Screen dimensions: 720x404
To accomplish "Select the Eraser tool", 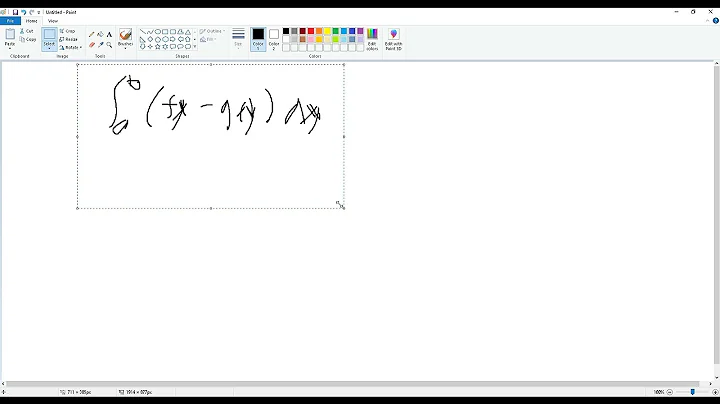I will (x=92, y=45).
